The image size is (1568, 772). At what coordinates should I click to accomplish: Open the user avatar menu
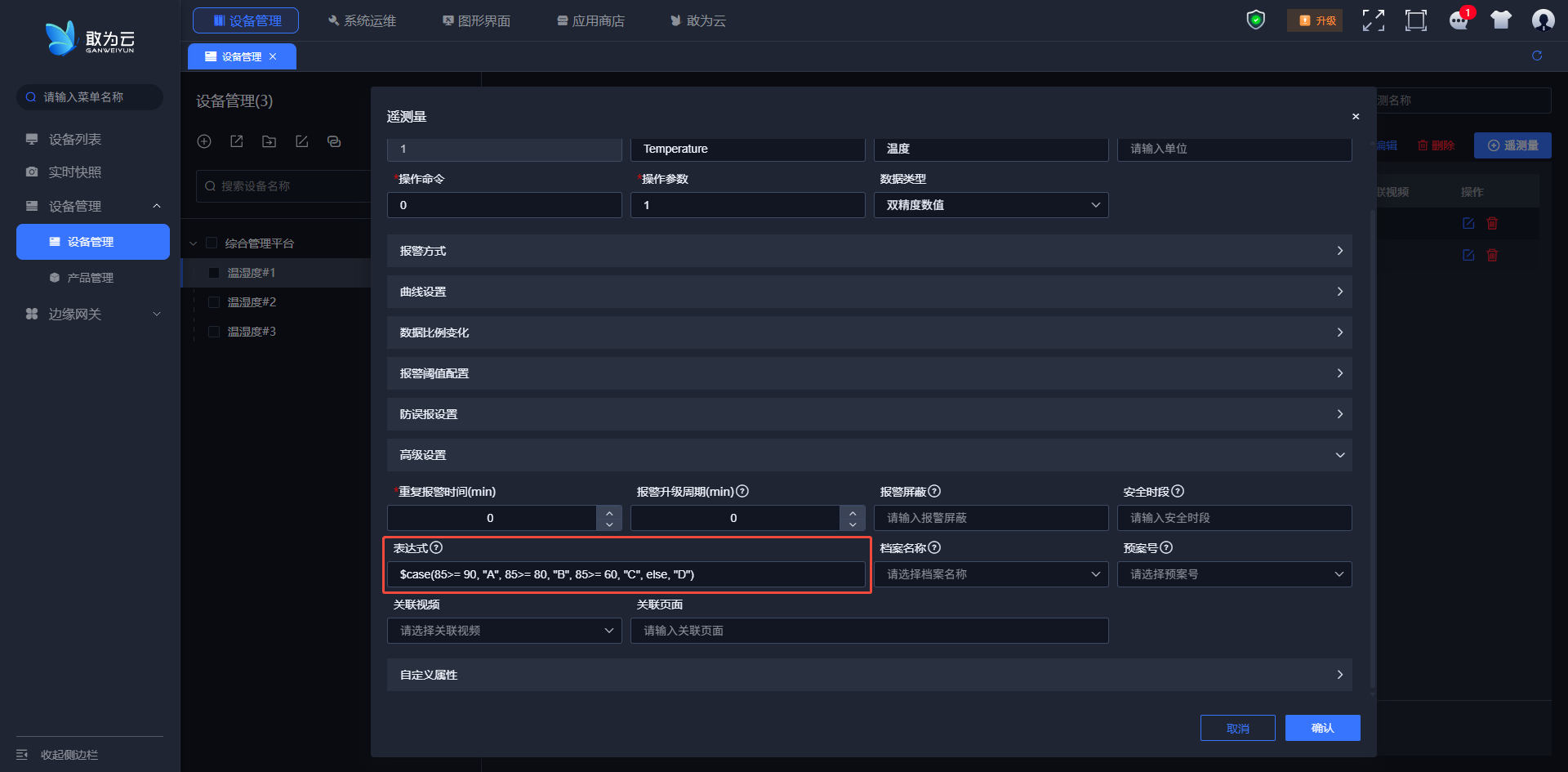coord(1543,20)
